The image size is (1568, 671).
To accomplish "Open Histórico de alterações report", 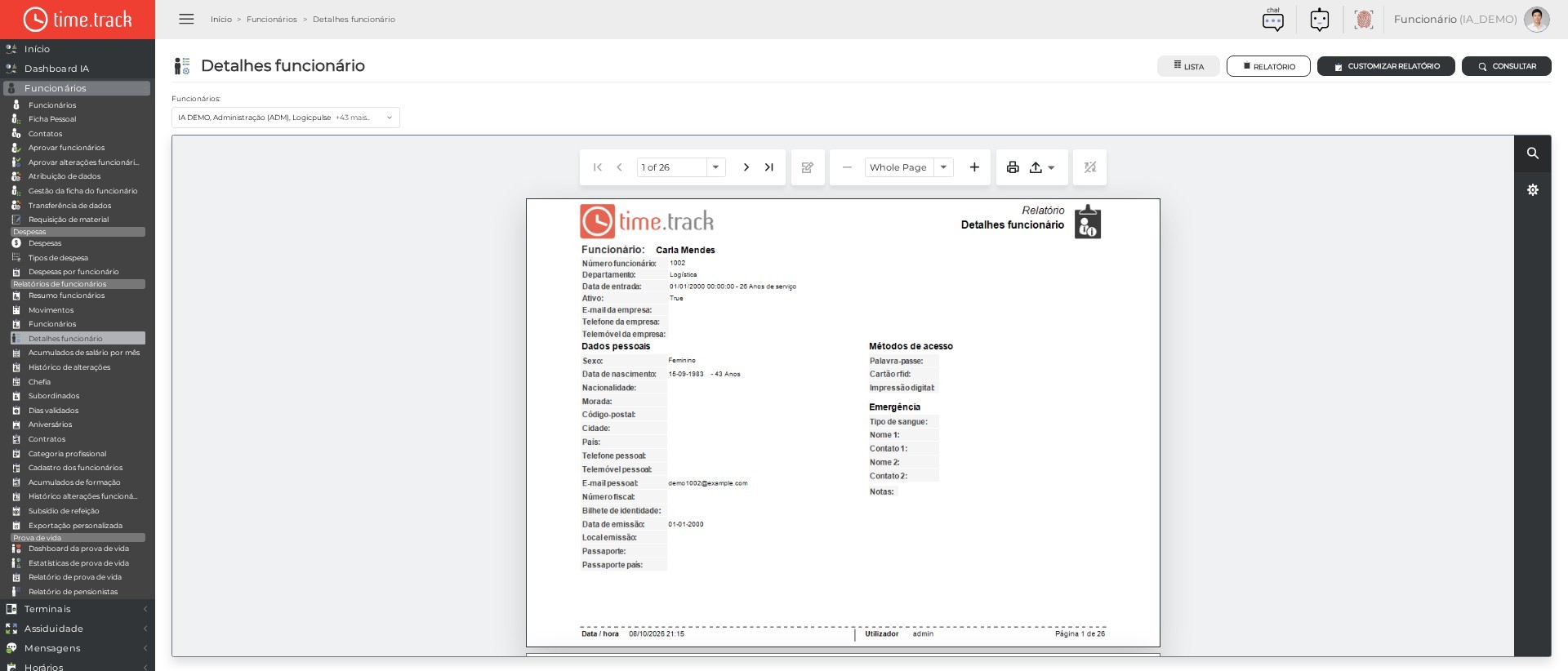I will pyautogui.click(x=69, y=367).
